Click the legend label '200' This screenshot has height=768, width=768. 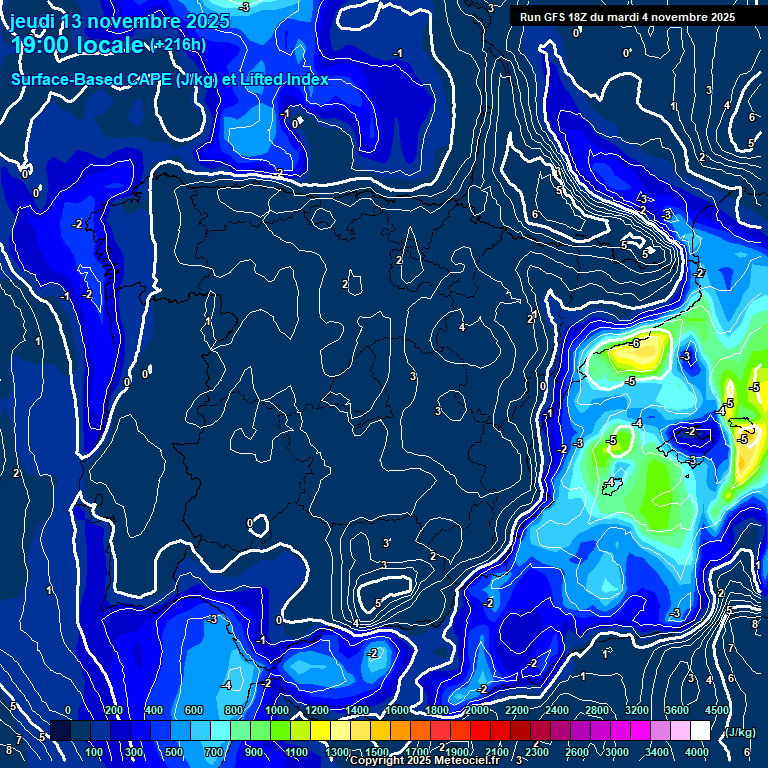114,710
